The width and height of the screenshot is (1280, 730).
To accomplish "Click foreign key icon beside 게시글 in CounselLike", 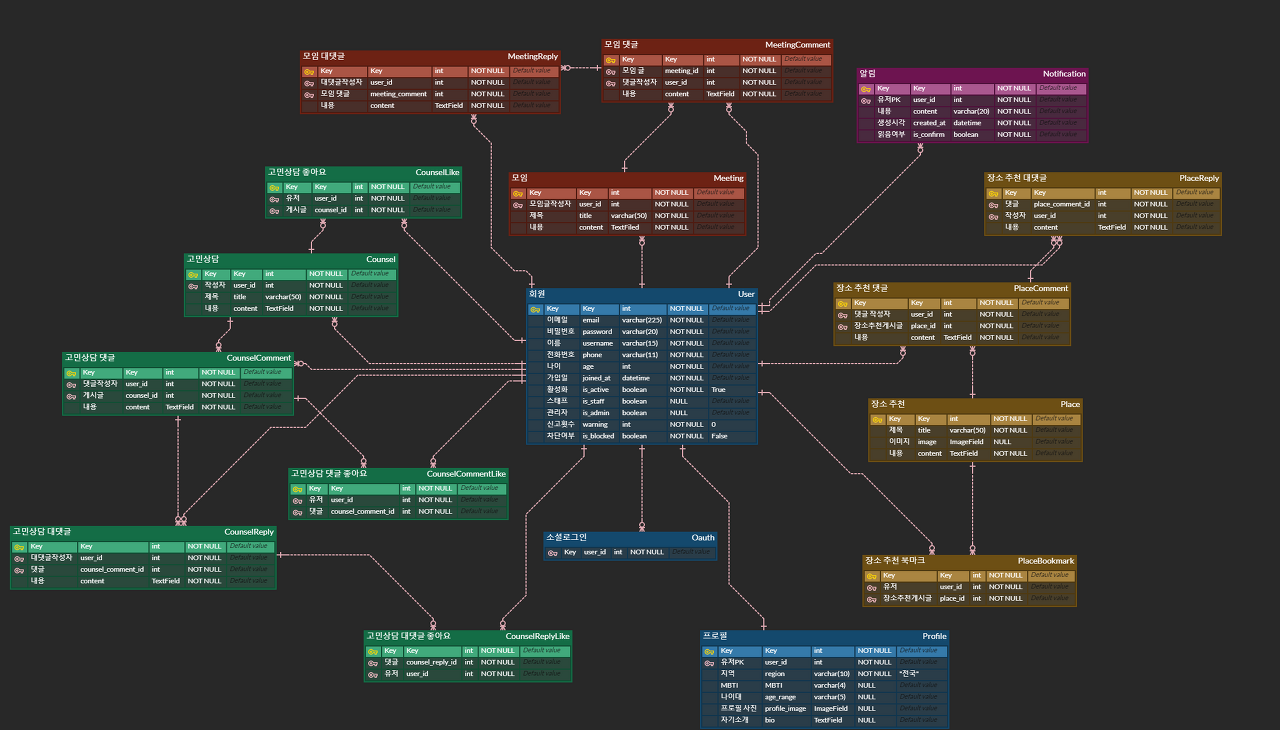I will (x=274, y=210).
